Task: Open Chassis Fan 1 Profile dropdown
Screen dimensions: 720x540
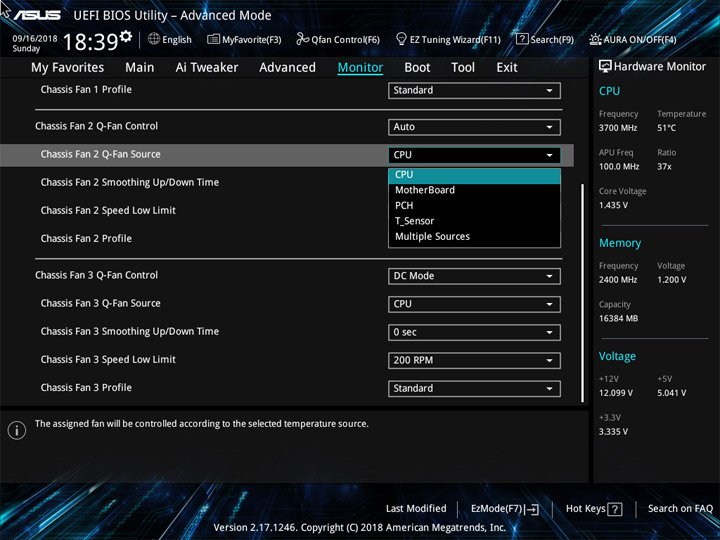Action: coord(474,90)
